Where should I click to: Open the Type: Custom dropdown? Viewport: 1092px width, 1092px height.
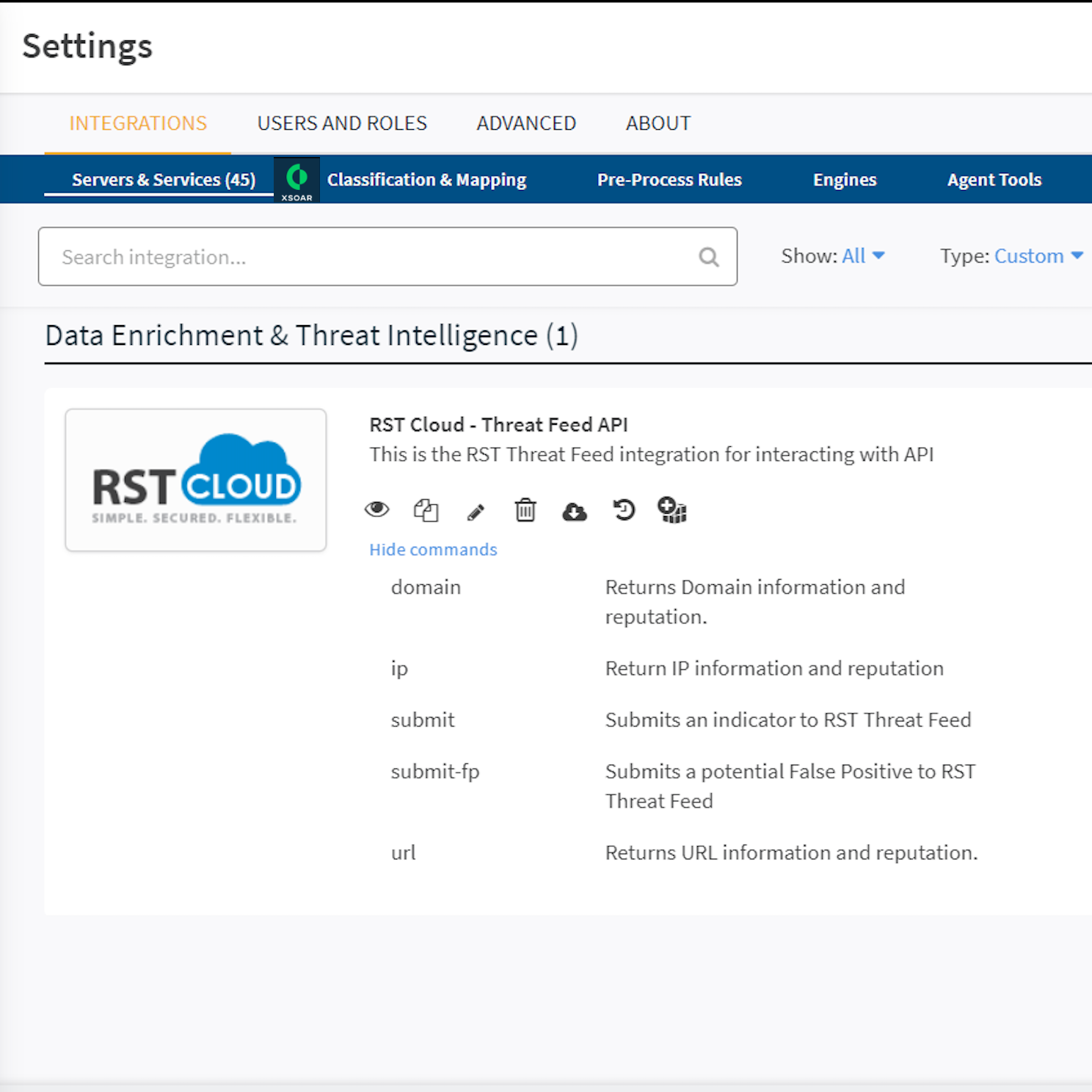[1011, 256]
